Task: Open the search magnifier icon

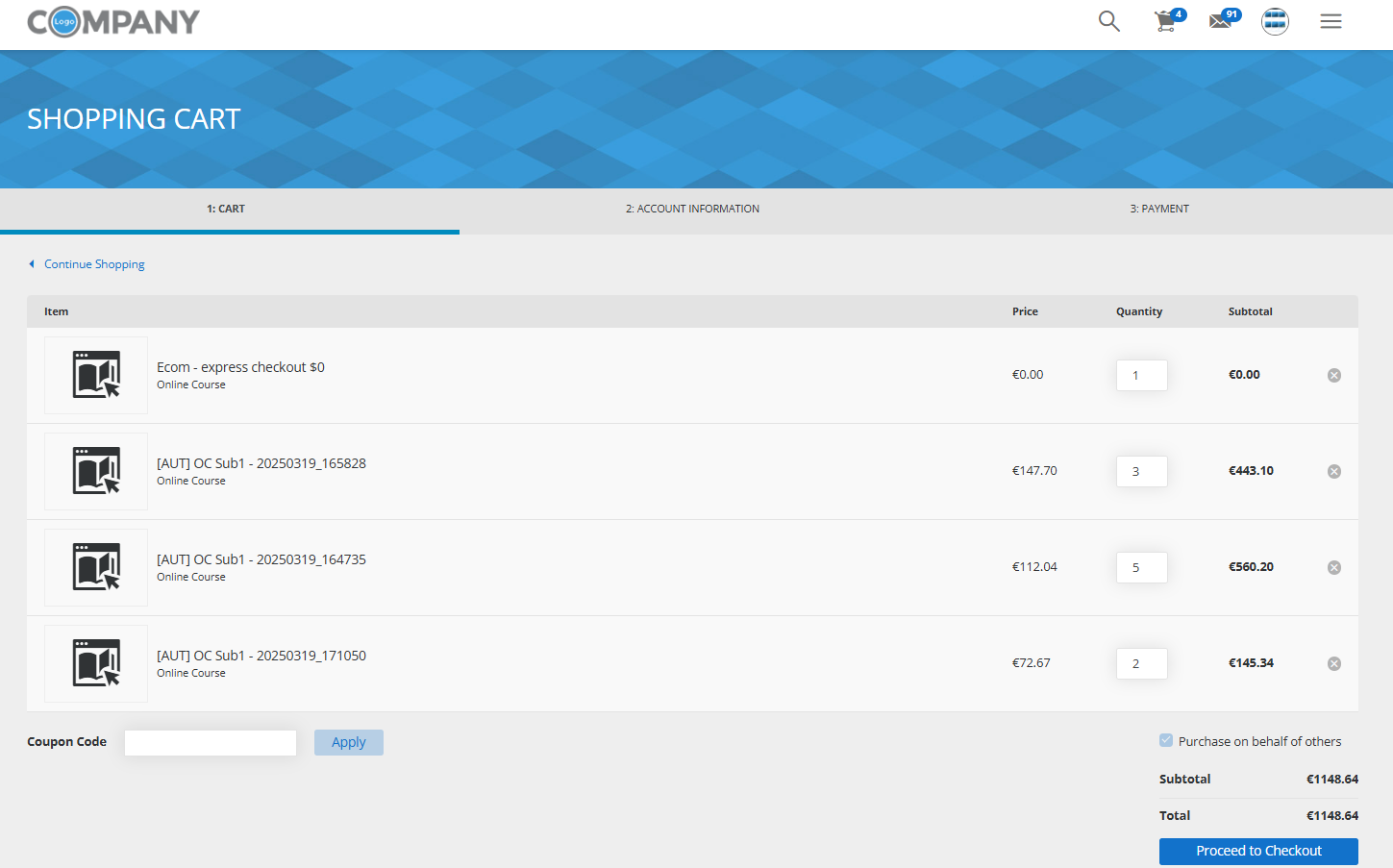Action: [x=1108, y=21]
